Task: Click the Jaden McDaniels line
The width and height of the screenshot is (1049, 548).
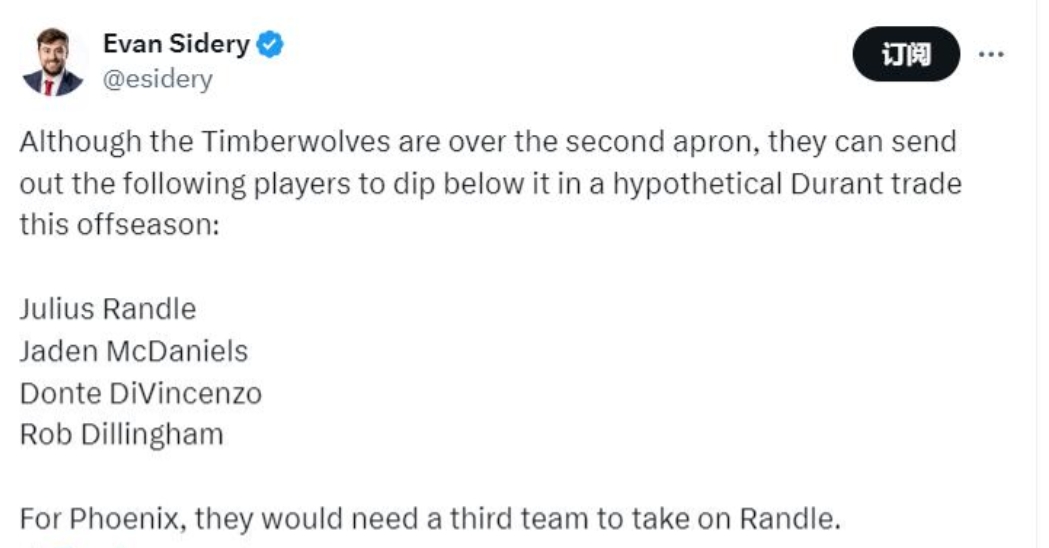Action: [x=133, y=351]
